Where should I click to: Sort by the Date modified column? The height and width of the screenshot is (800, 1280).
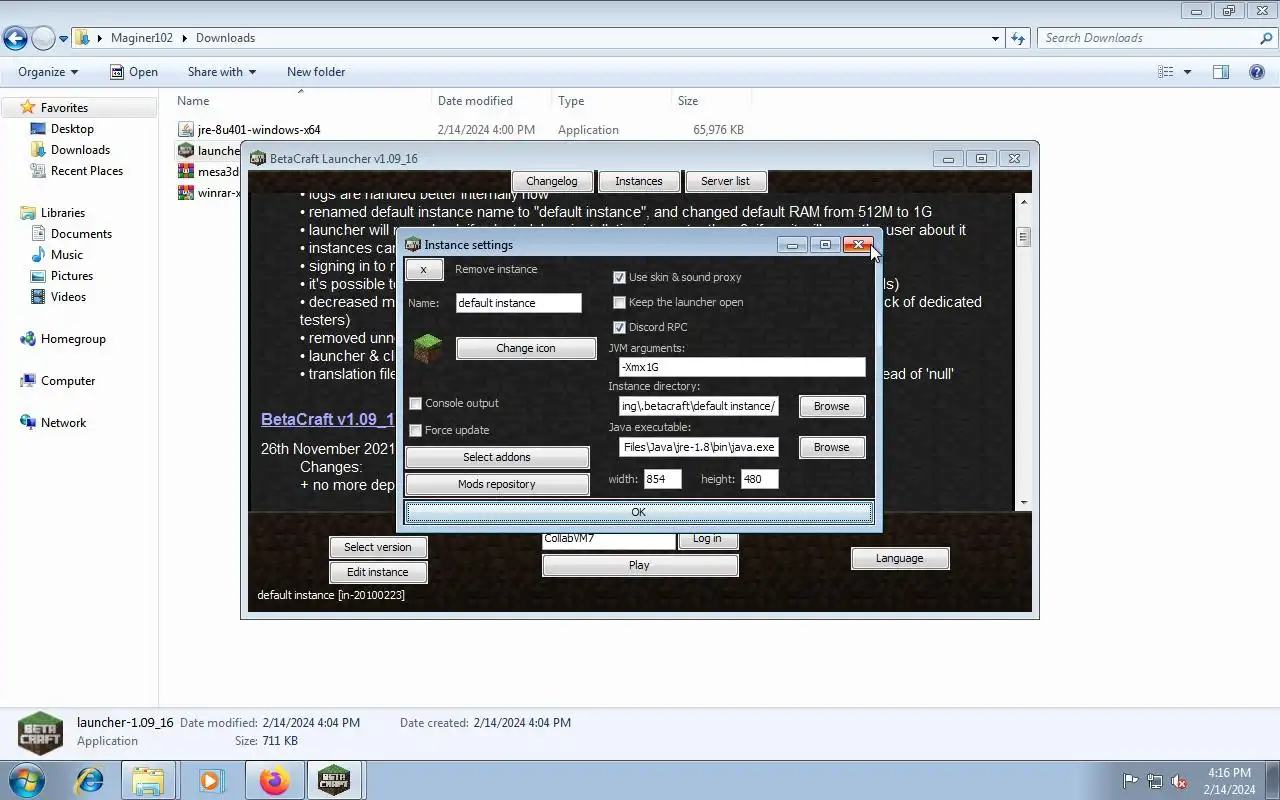(491, 100)
